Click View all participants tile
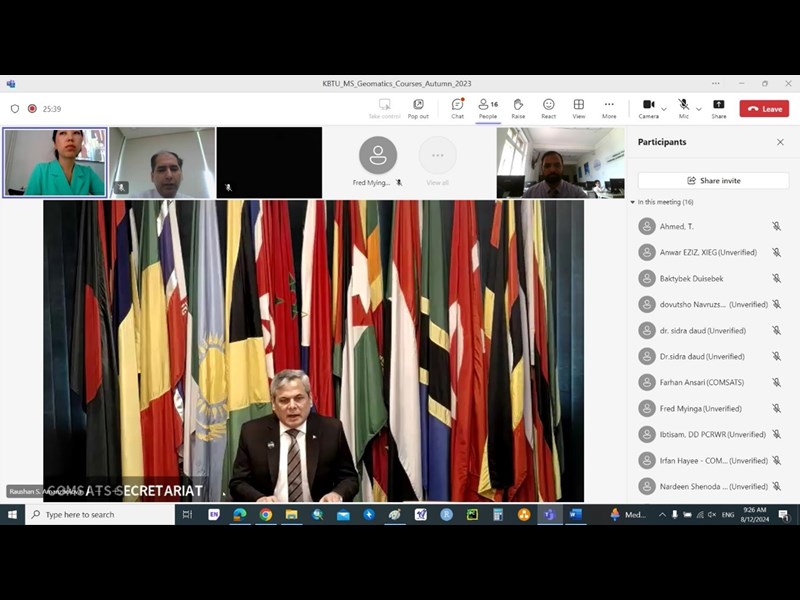800x600 pixels. 437,162
